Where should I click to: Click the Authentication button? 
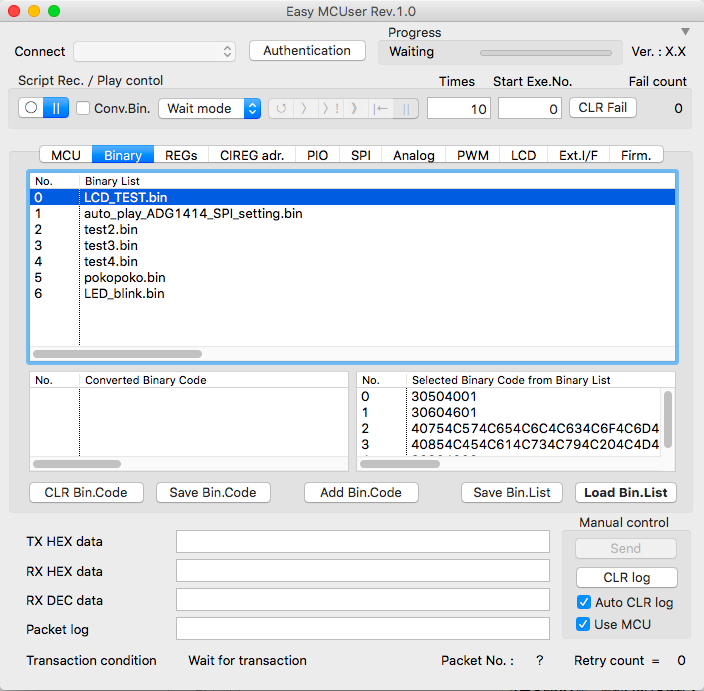[307, 51]
